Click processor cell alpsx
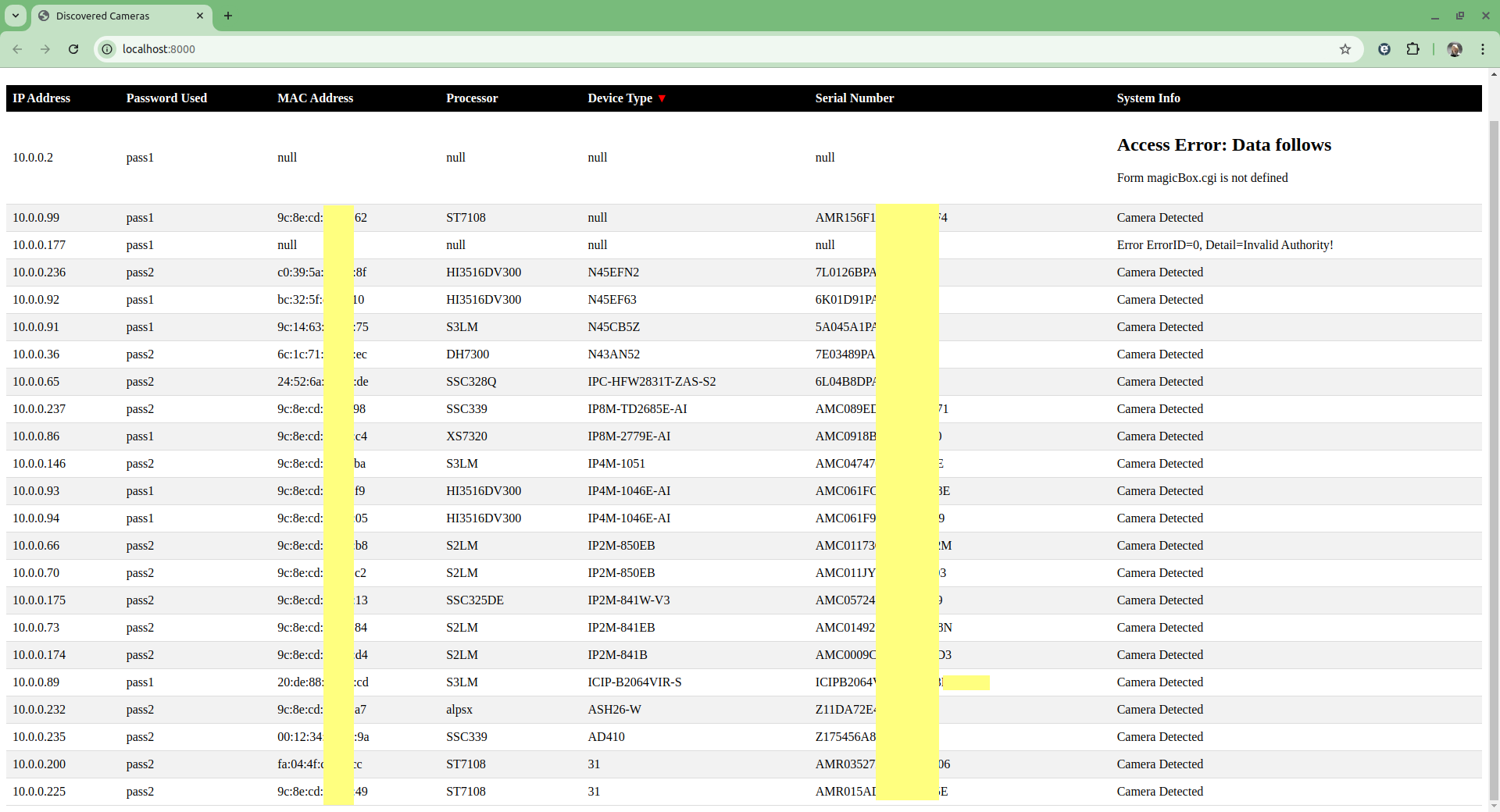This screenshot has height=812, width=1500. pos(459,710)
